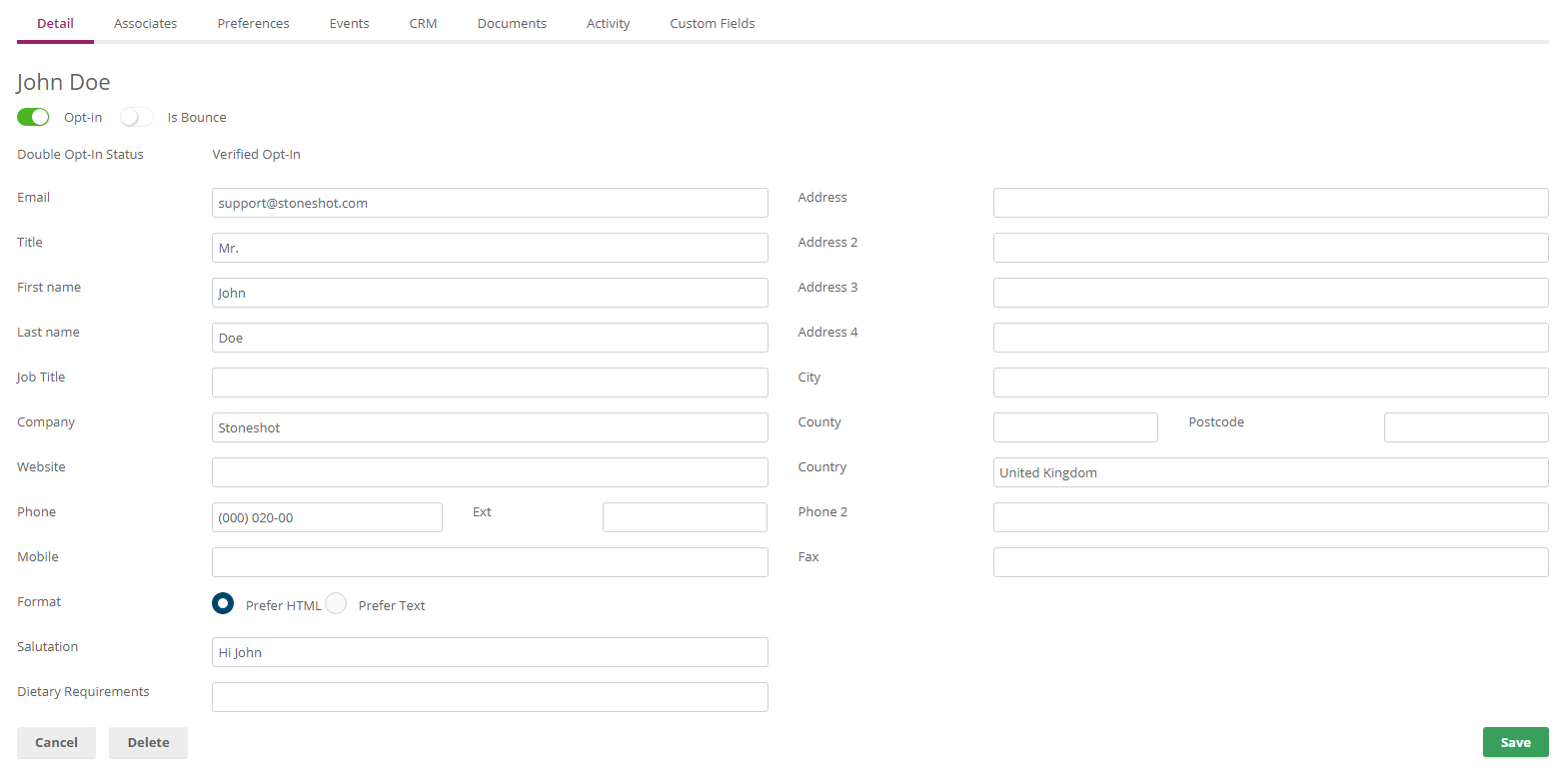Select the CRM tab

(423, 23)
